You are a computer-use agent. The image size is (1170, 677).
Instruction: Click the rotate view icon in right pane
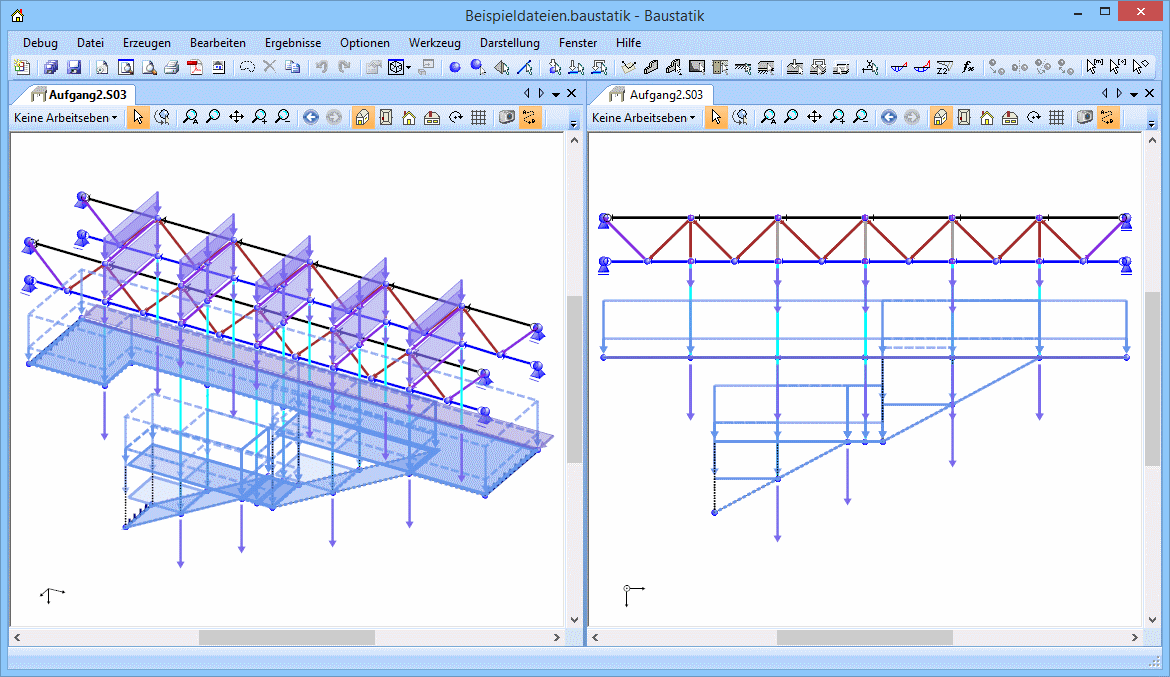(x=1033, y=117)
